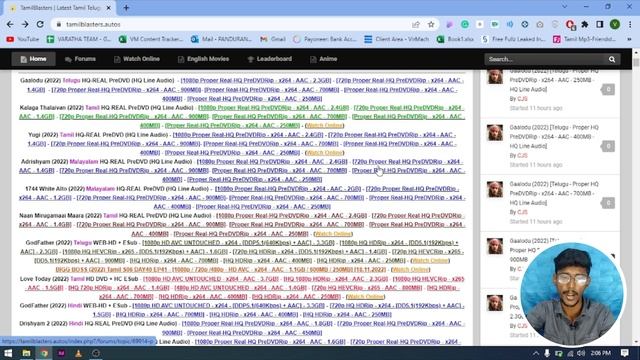
Task: Open GodFather Hindi 1080p 3.3GB link
Action: click(x=229, y=306)
